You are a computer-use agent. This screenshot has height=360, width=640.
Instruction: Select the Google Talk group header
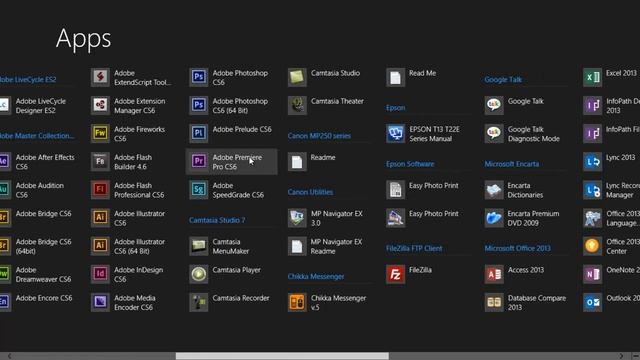[503, 80]
